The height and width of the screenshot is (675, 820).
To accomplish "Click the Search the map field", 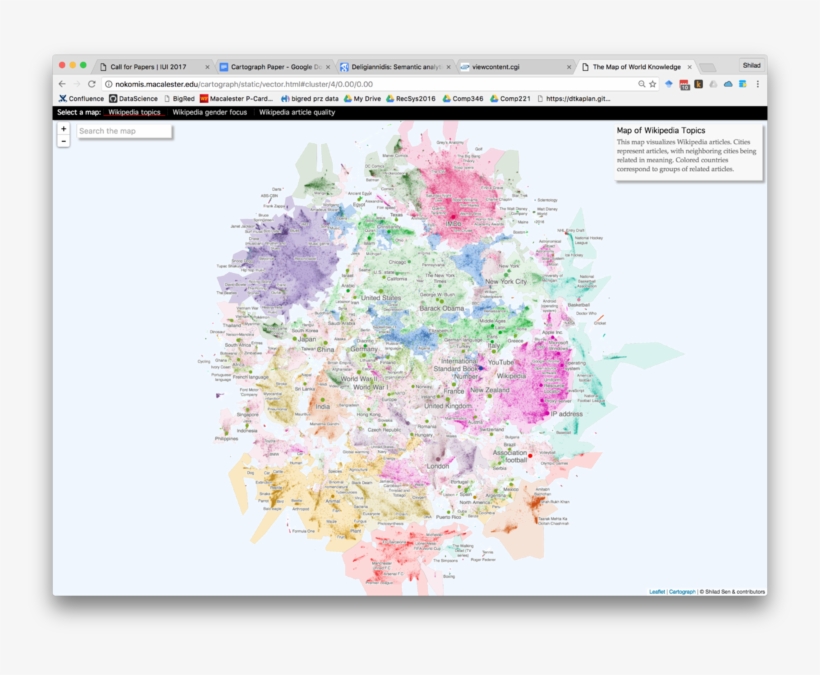I will point(124,131).
